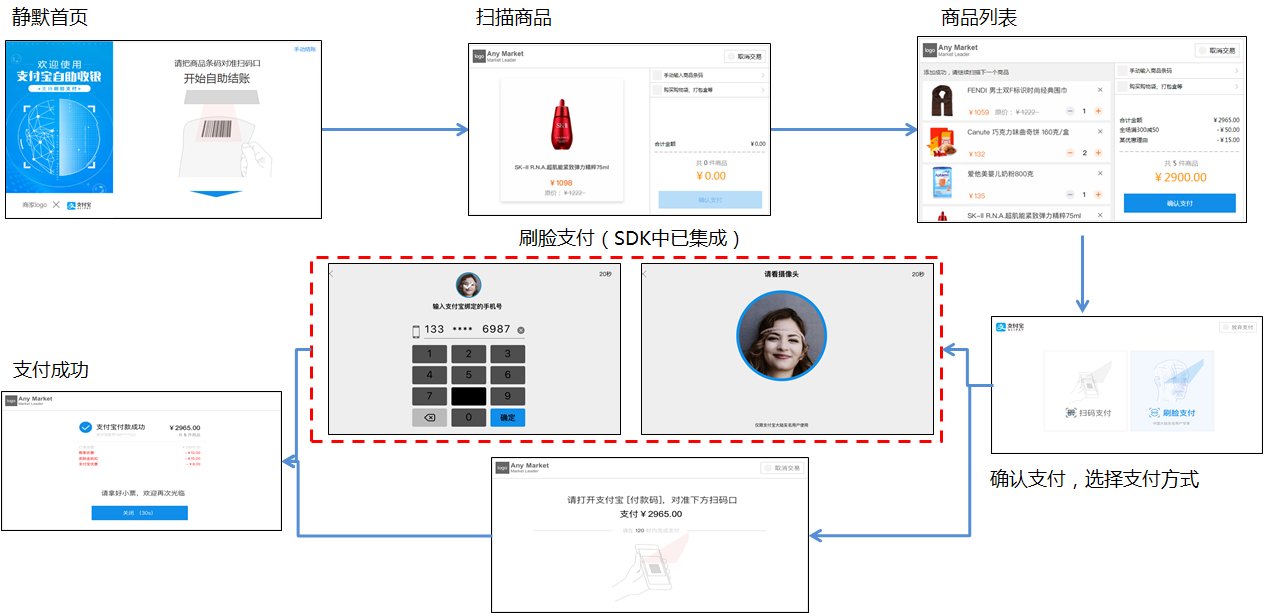Expand manual barcode entry row in product list

coord(1179,71)
